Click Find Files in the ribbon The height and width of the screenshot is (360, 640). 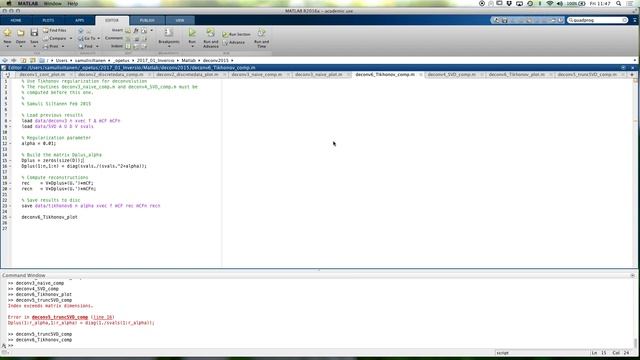click(55, 31)
